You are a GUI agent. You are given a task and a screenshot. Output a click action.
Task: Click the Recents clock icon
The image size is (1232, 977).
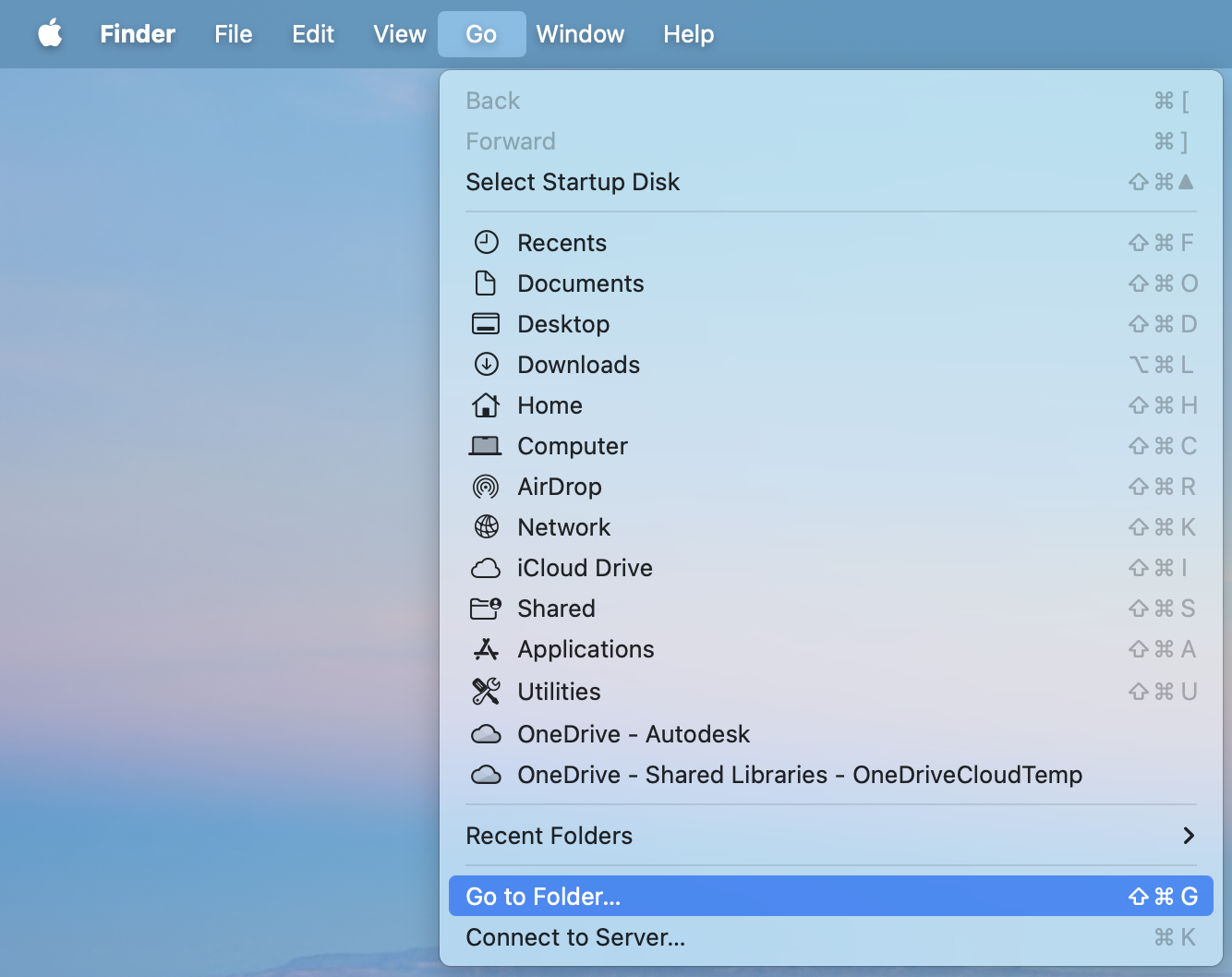[x=486, y=242]
